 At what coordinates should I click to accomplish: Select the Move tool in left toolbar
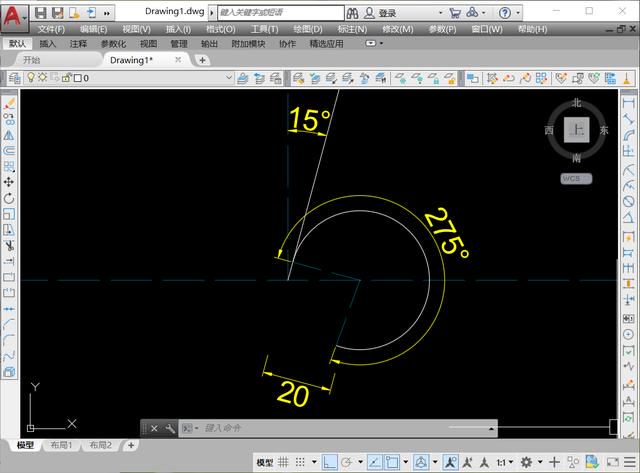click(x=9, y=182)
